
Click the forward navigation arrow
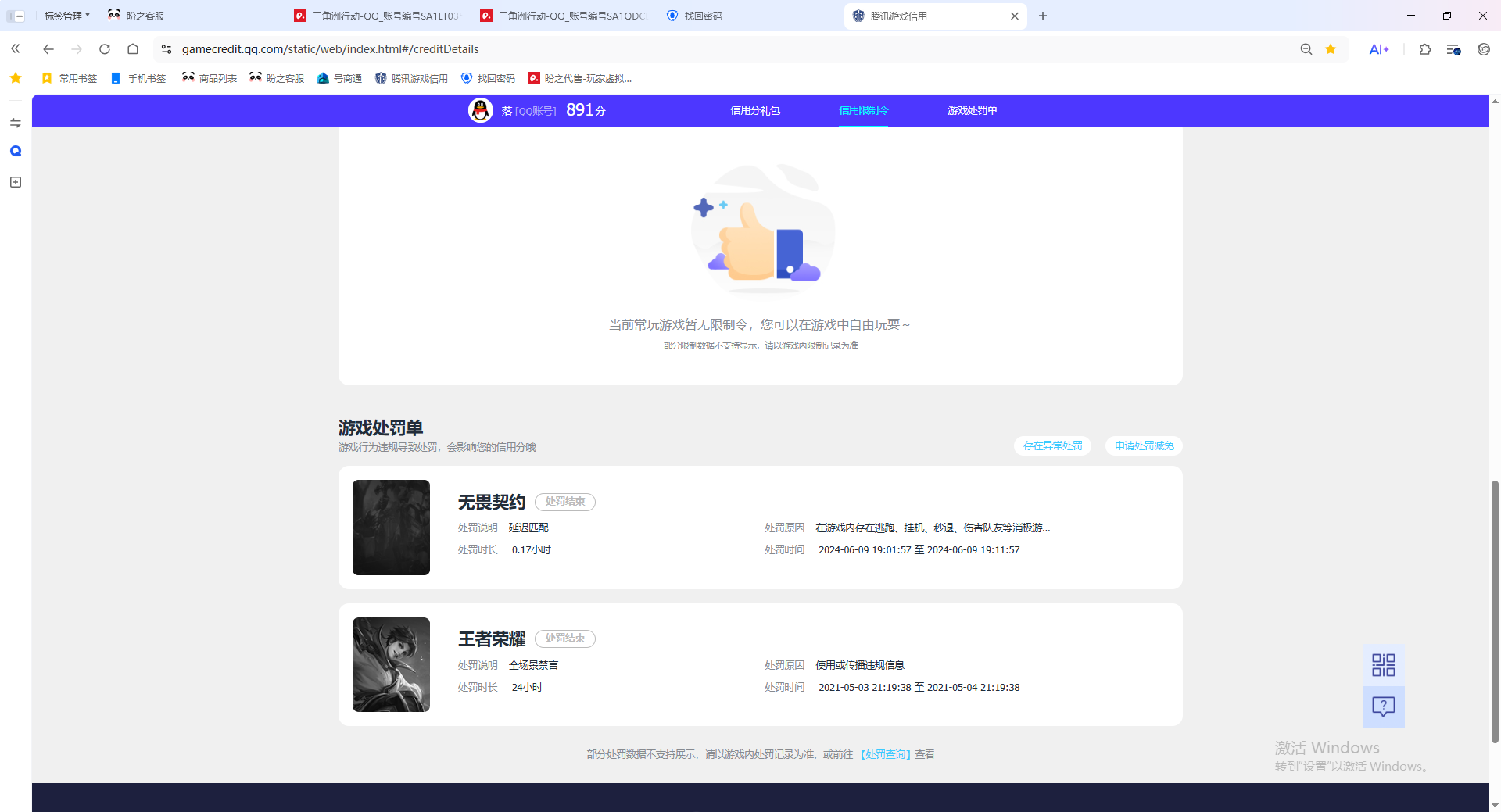tap(77, 49)
